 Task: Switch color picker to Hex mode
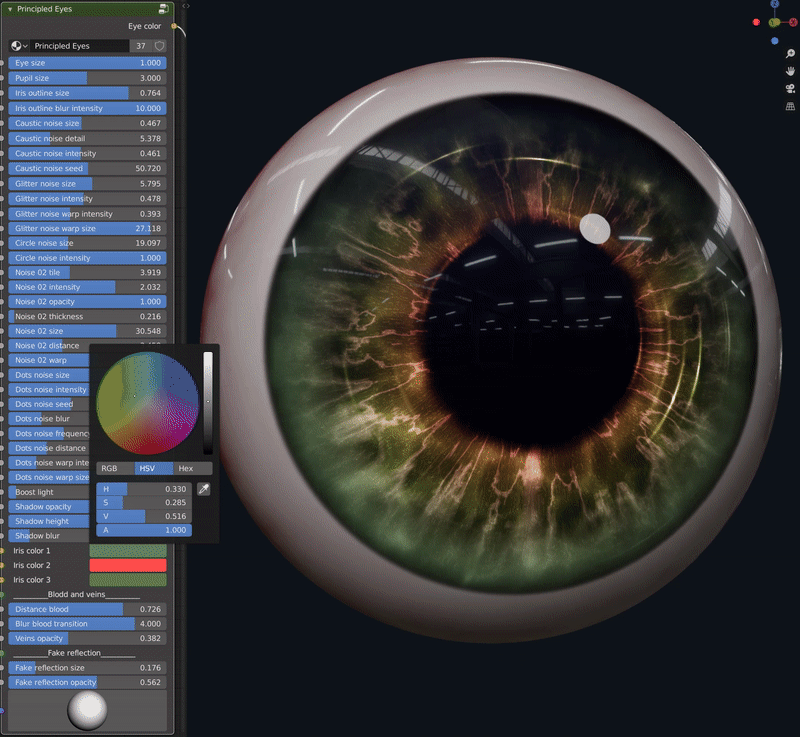[x=193, y=468]
